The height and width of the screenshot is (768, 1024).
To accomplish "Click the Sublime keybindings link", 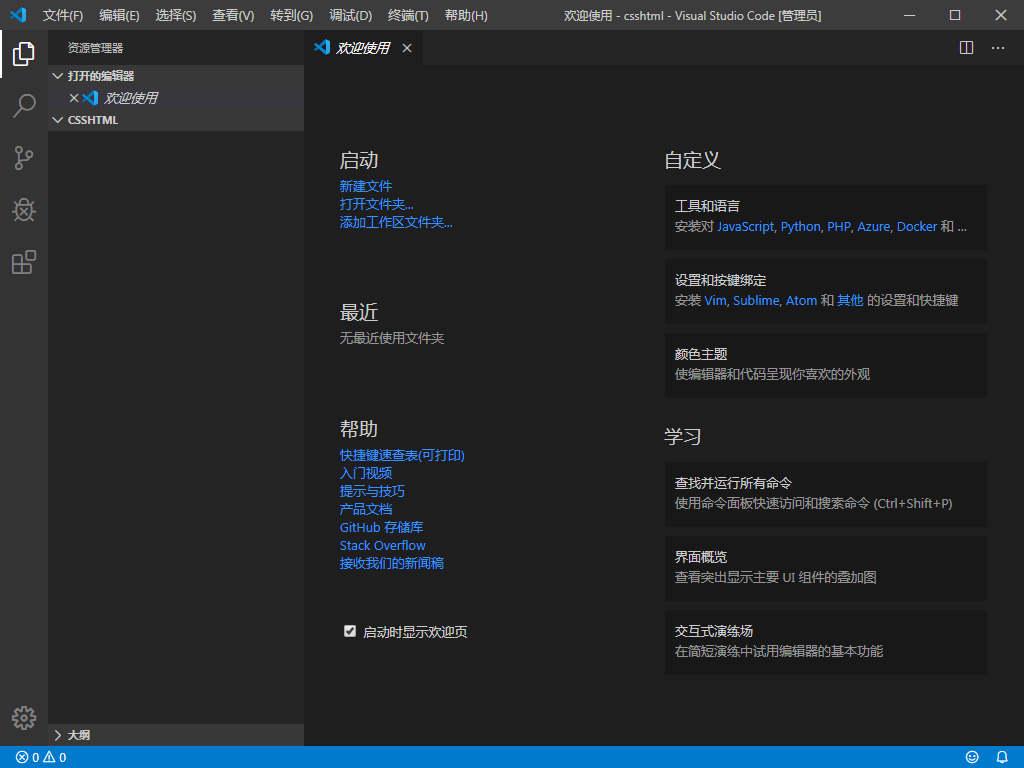I will [x=756, y=300].
